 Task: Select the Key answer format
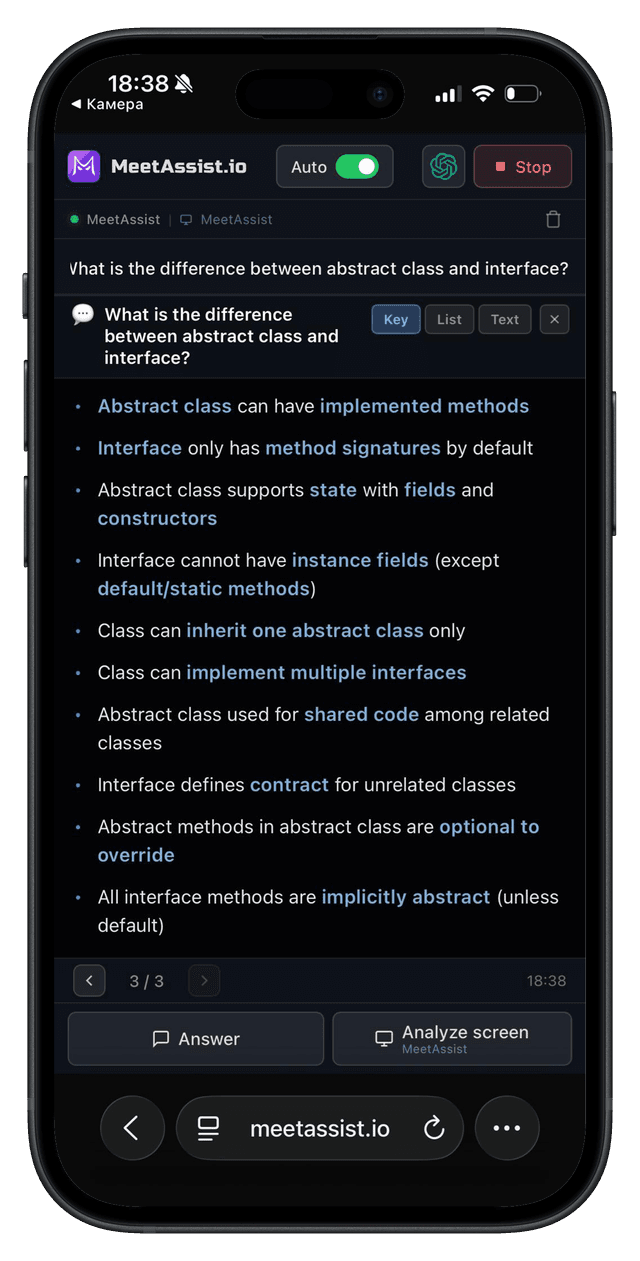pos(396,319)
